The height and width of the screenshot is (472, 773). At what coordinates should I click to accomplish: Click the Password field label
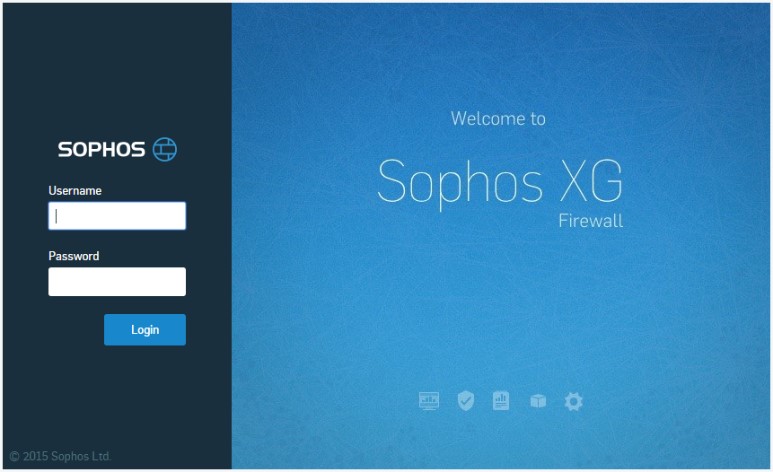tap(74, 256)
